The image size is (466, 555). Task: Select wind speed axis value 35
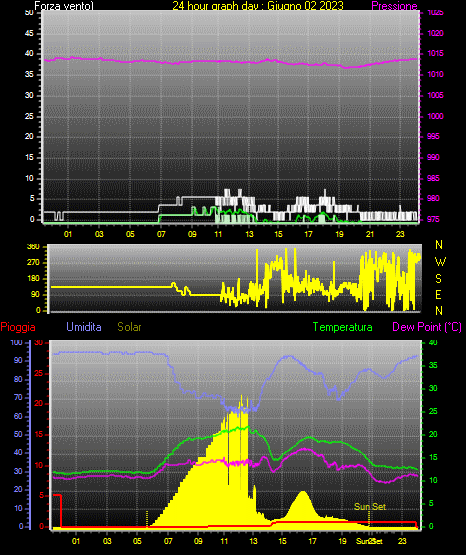(x=29, y=74)
